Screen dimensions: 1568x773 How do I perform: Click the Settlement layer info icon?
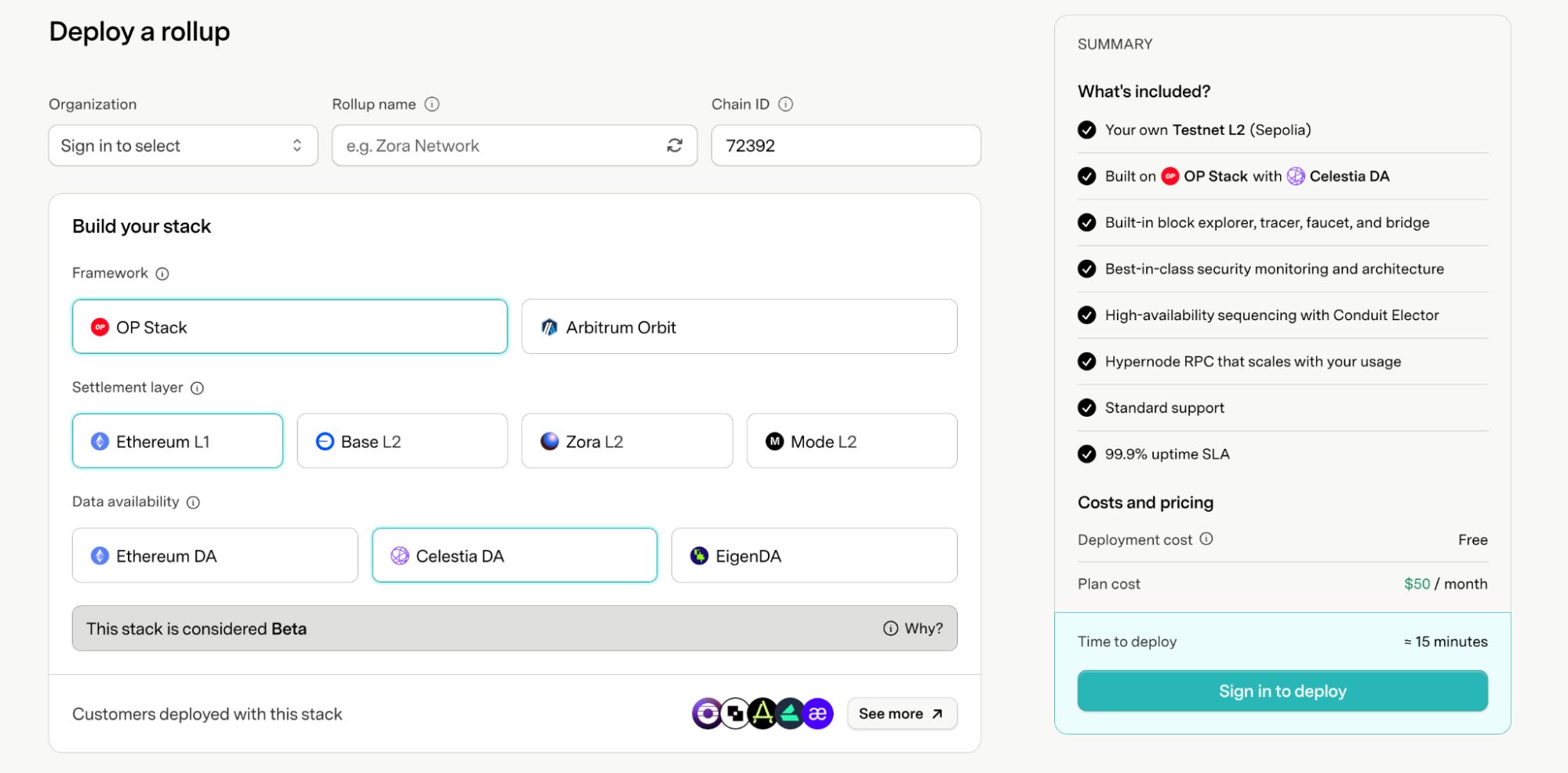point(198,388)
